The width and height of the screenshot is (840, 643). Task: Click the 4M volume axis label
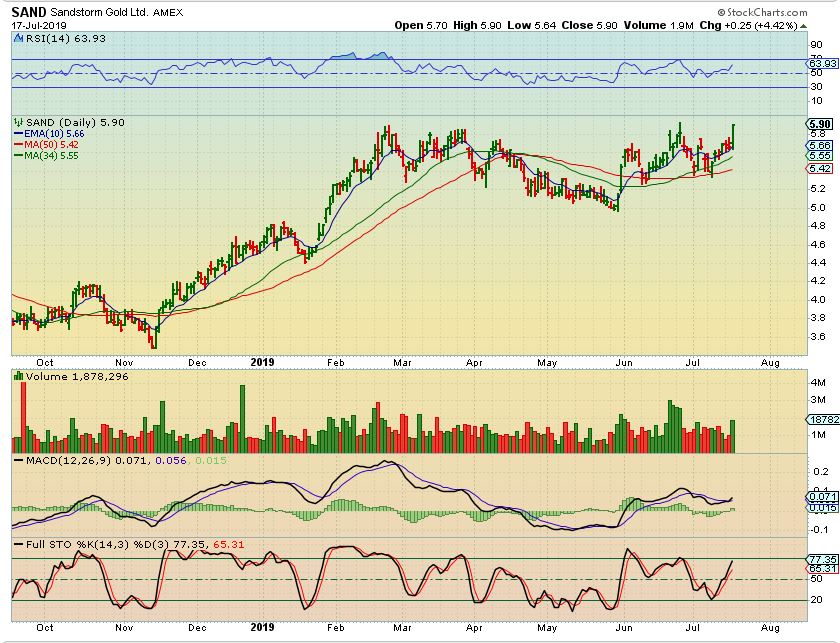coord(818,383)
